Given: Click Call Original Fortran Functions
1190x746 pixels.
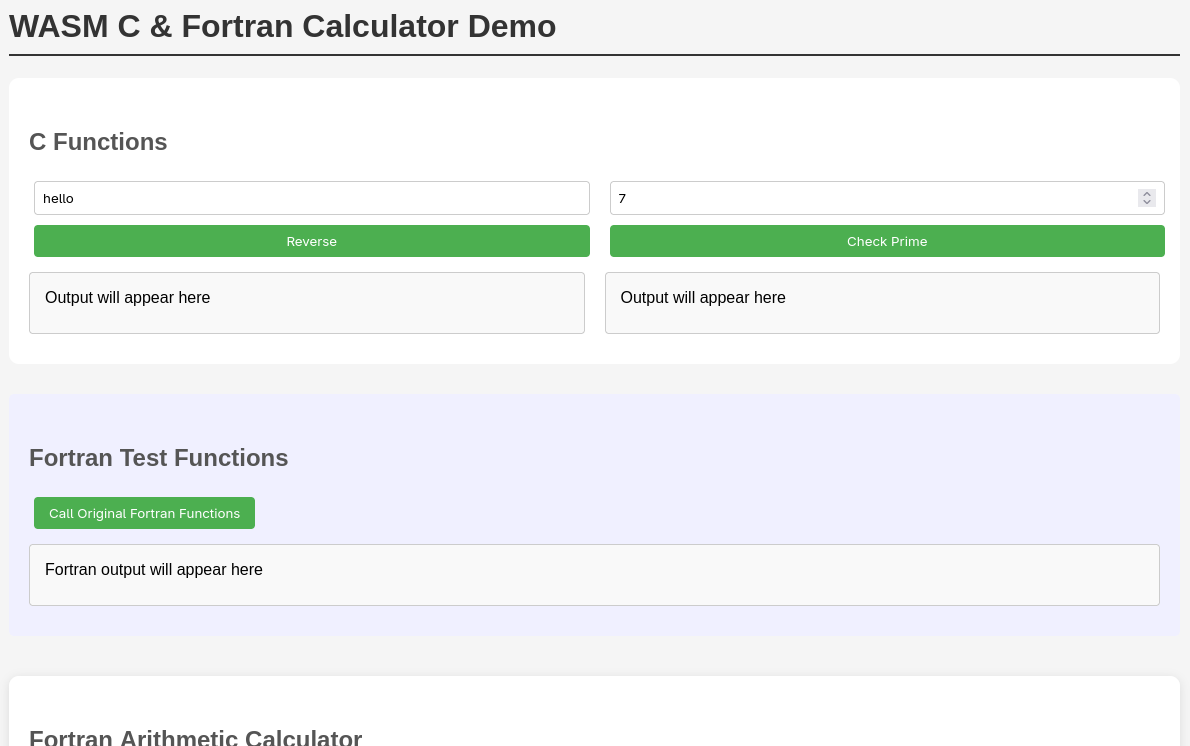Looking at the screenshot, I should coord(144,513).
